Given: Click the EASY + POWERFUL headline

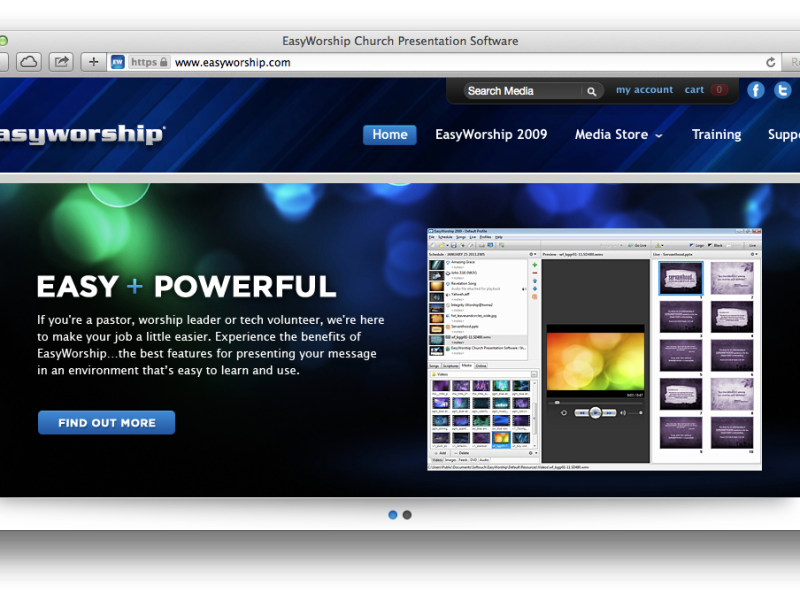Looking at the screenshot, I should 187,286.
